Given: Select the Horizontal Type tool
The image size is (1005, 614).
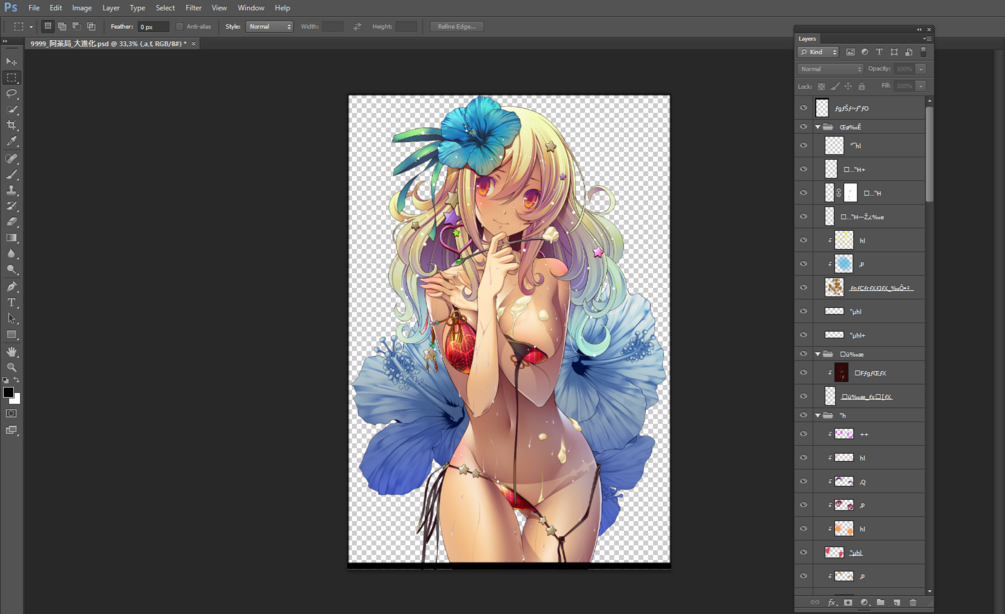Looking at the screenshot, I should 12,303.
